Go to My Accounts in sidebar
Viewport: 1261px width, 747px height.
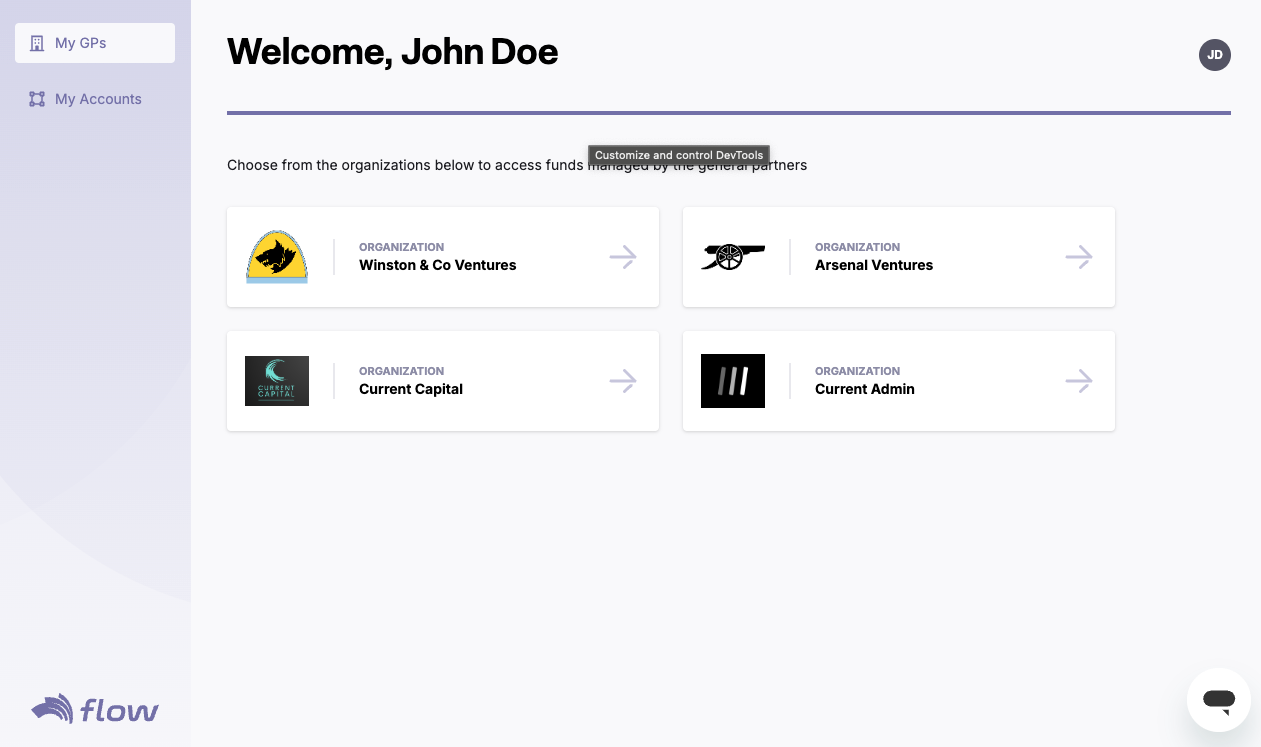(x=95, y=99)
